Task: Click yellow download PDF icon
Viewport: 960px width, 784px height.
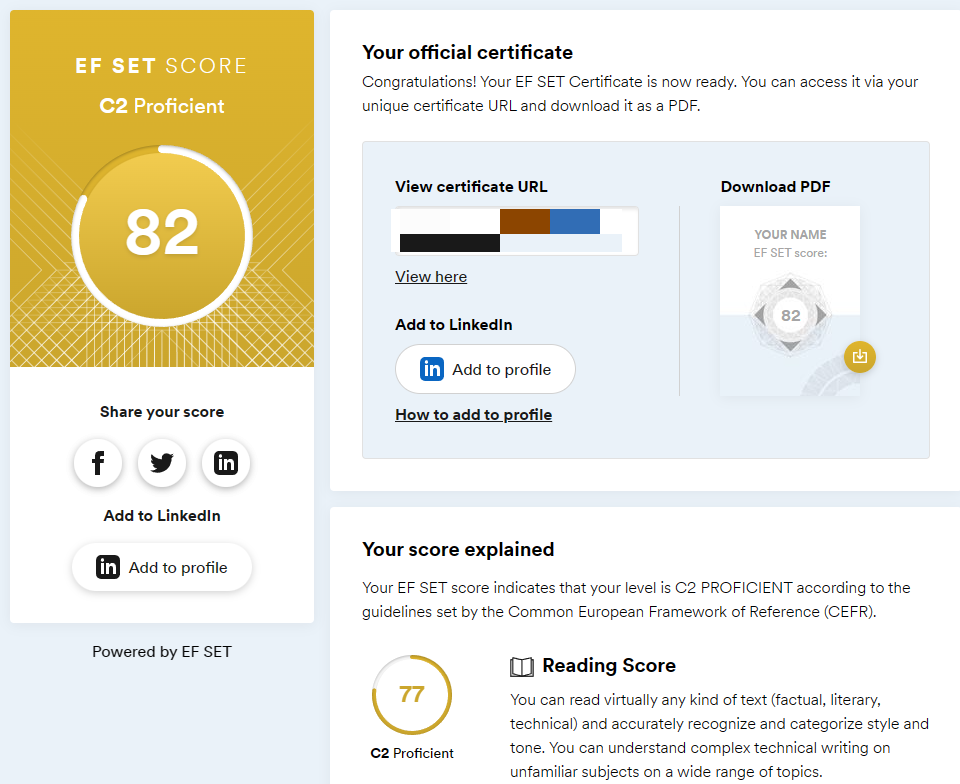Action: pyautogui.click(x=860, y=356)
